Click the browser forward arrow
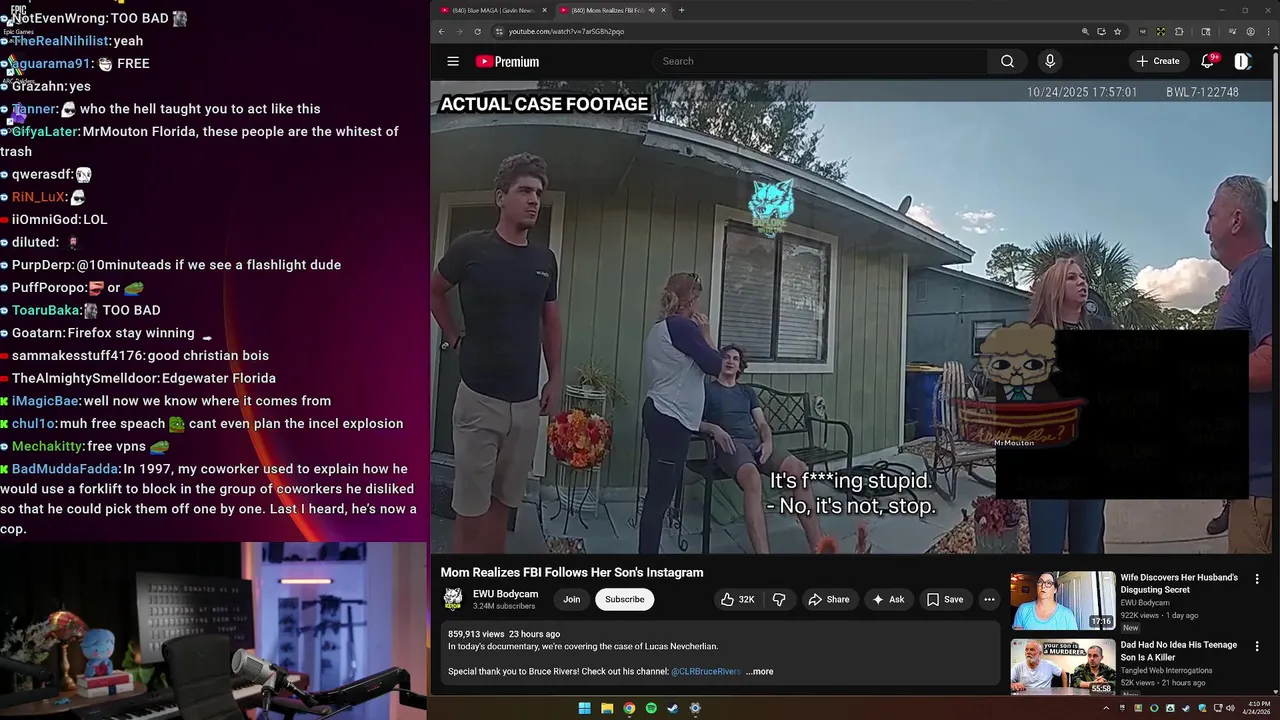Screen dimensions: 1280x720 (x=460, y=31)
